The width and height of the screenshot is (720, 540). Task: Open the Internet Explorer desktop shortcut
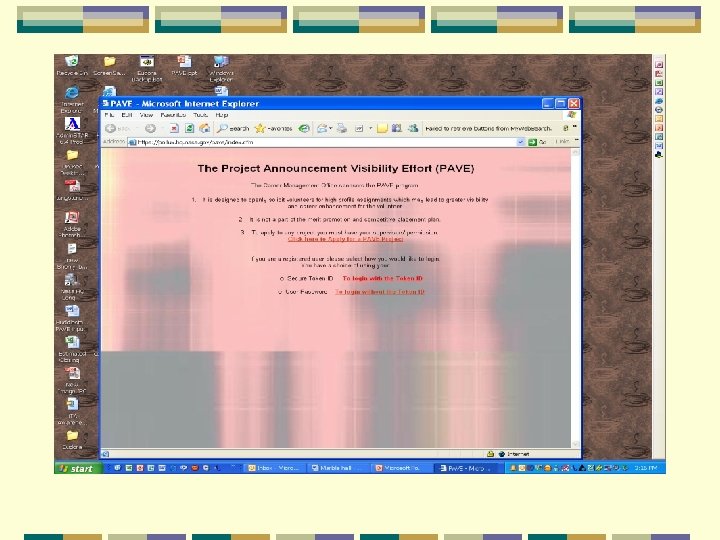72,99
